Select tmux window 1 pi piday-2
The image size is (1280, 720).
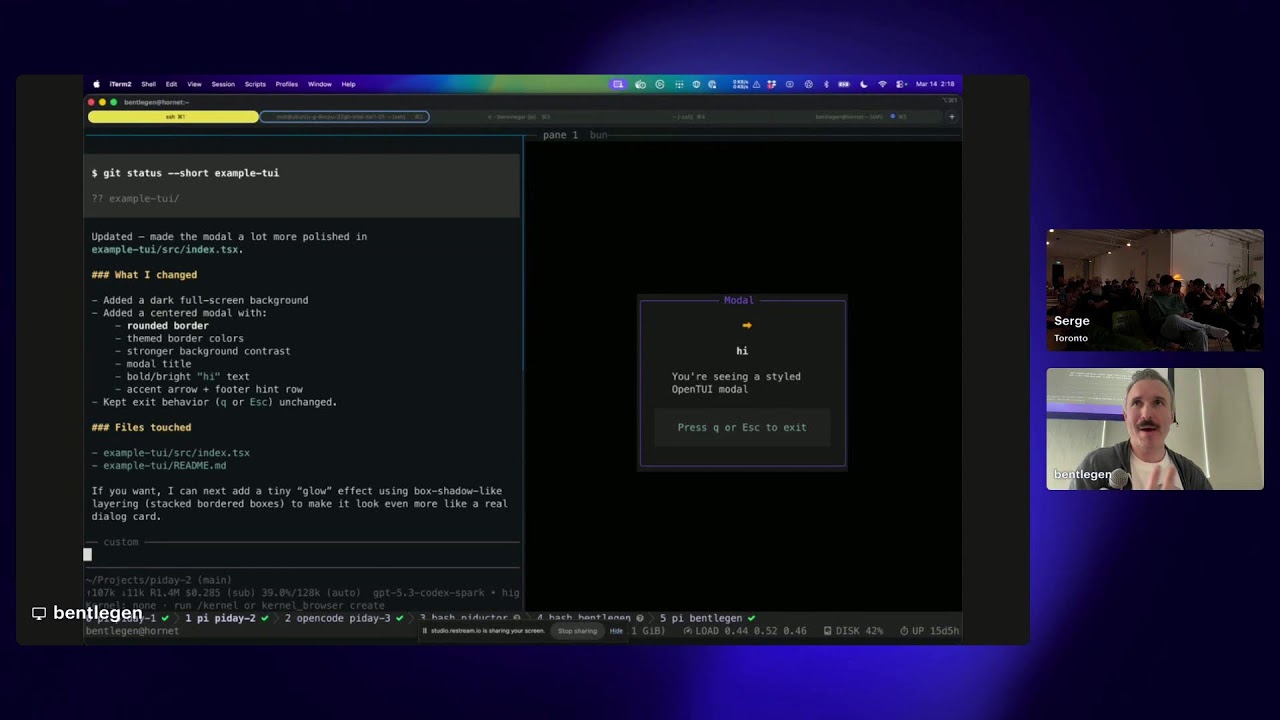pyautogui.click(x=227, y=618)
